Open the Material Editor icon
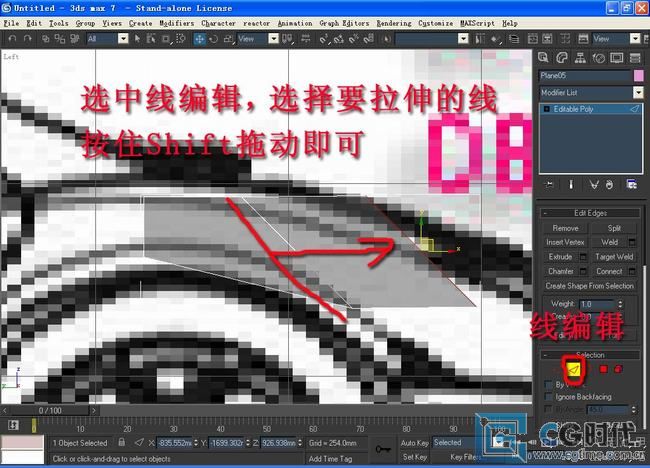The width and height of the screenshot is (650, 468). [x=565, y=39]
